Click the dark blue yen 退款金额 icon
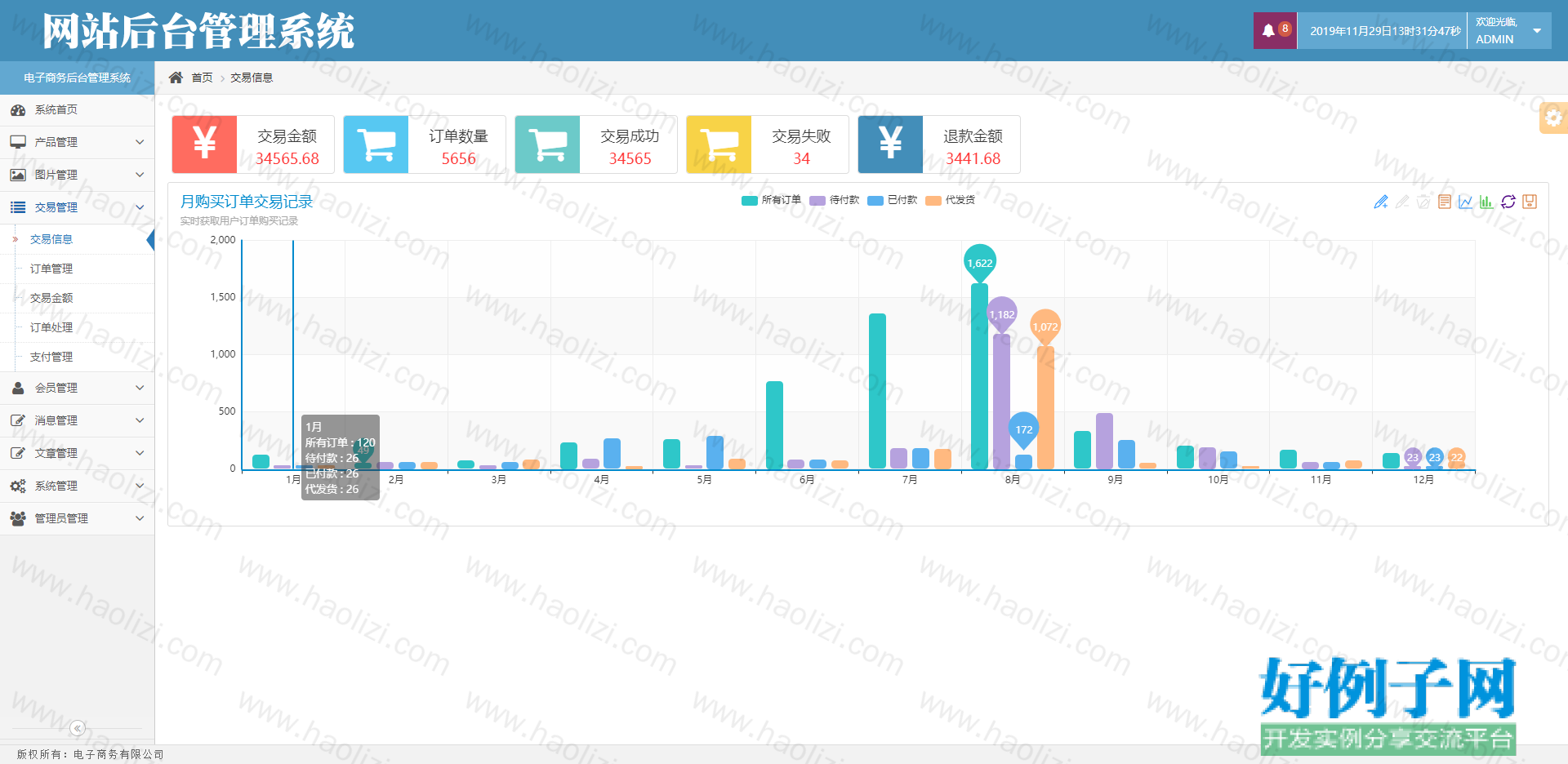The width and height of the screenshot is (1568, 764). point(890,144)
